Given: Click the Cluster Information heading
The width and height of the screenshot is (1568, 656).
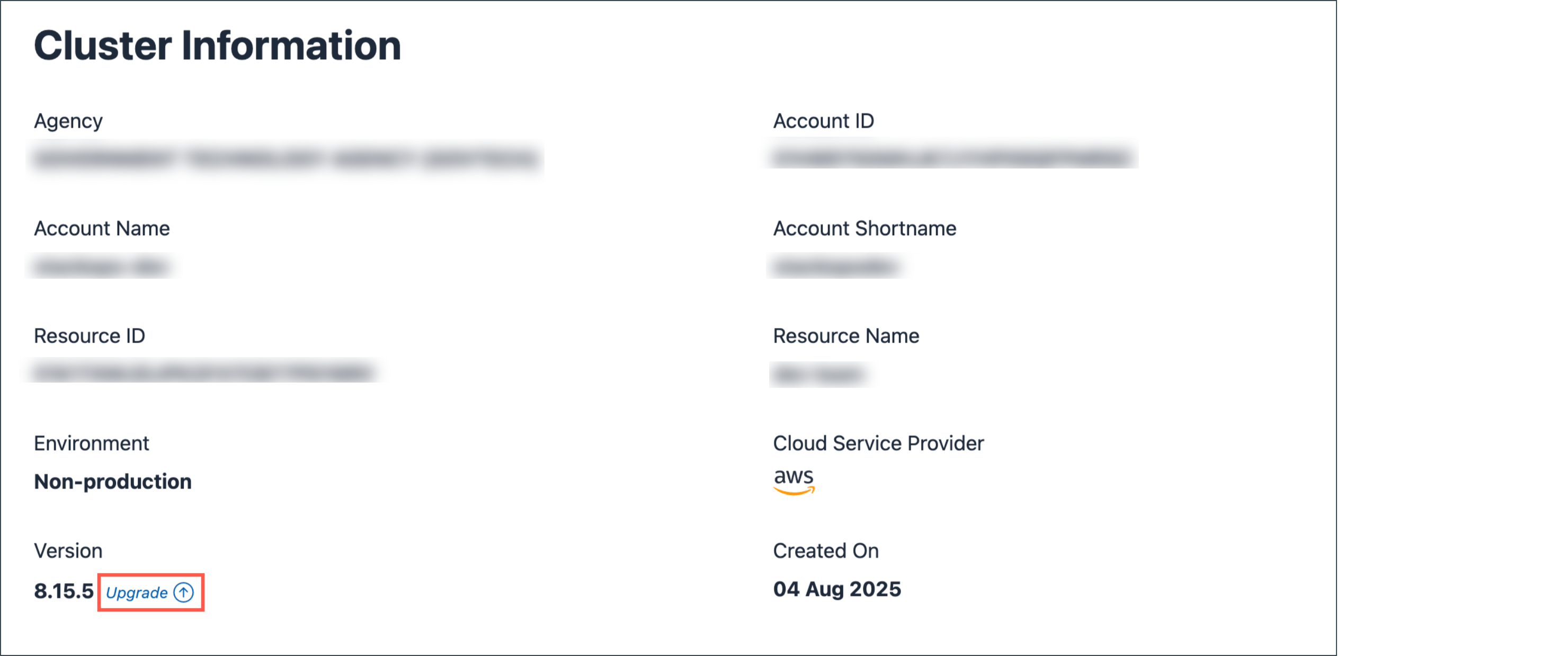Looking at the screenshot, I should pyautogui.click(x=217, y=44).
